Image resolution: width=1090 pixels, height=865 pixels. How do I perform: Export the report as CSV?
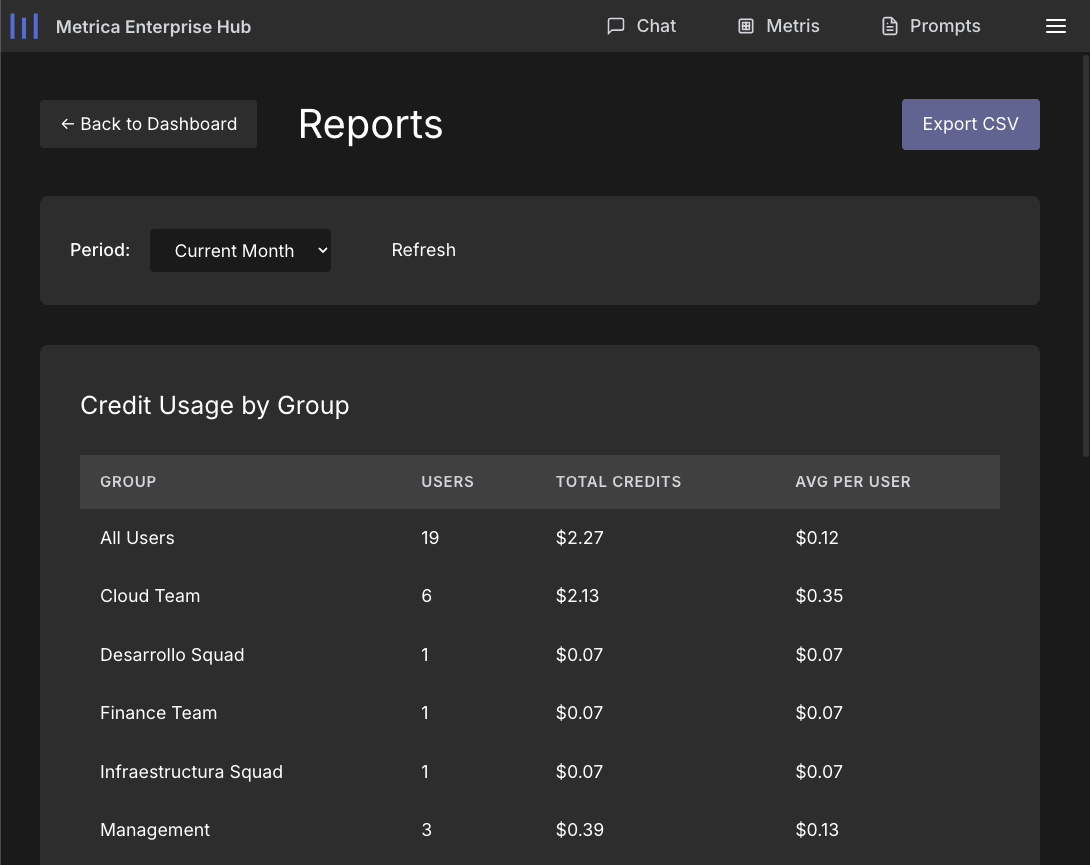pyautogui.click(x=970, y=124)
